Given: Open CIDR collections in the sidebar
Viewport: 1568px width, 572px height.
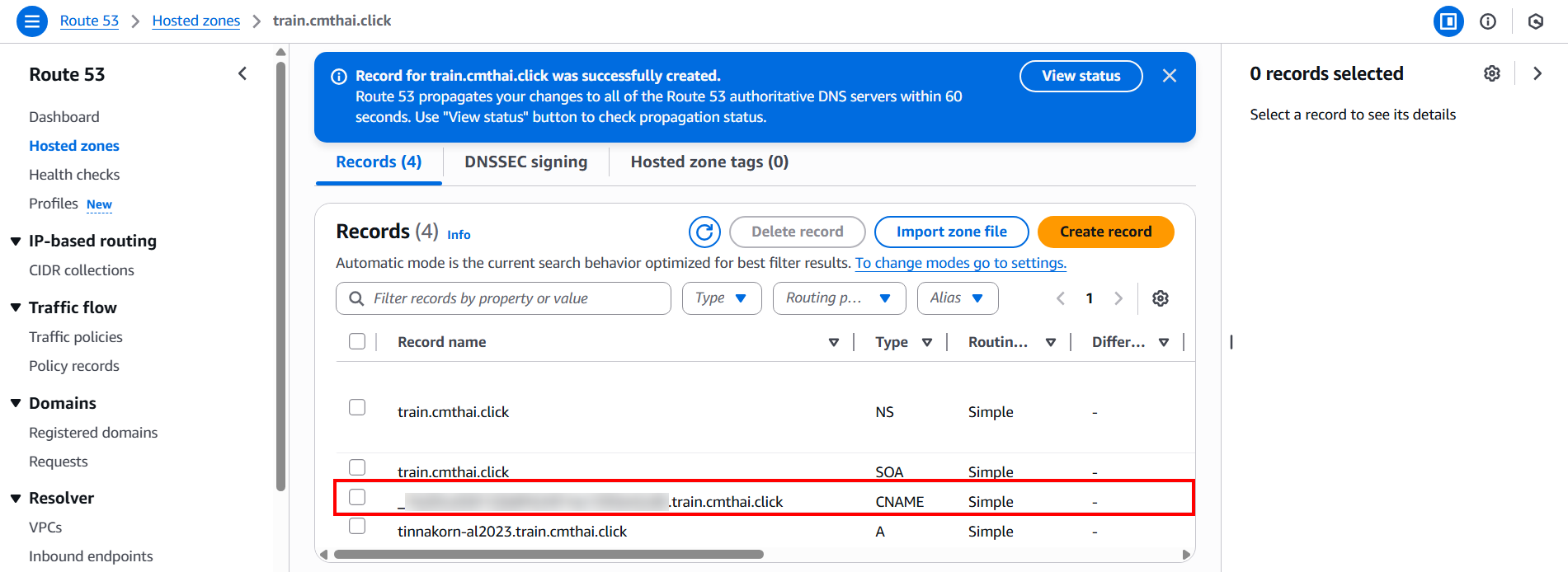Looking at the screenshot, I should [82, 270].
